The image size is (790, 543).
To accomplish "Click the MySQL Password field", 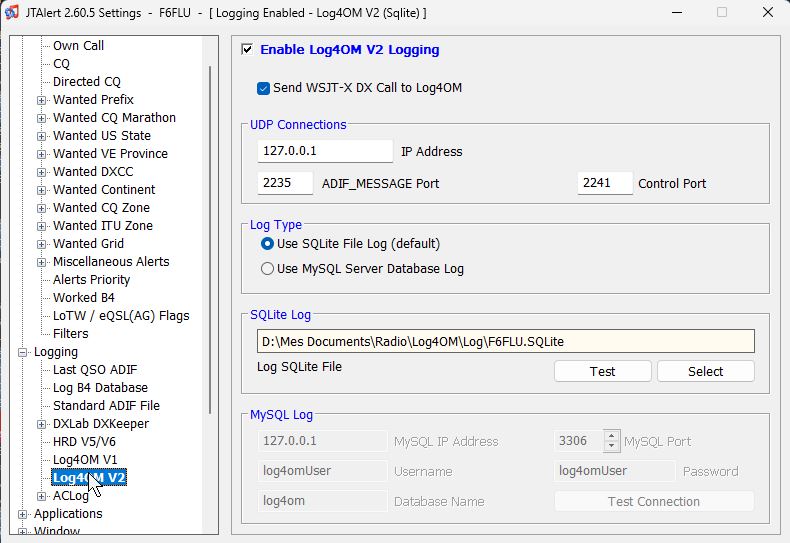I will 615,471.
